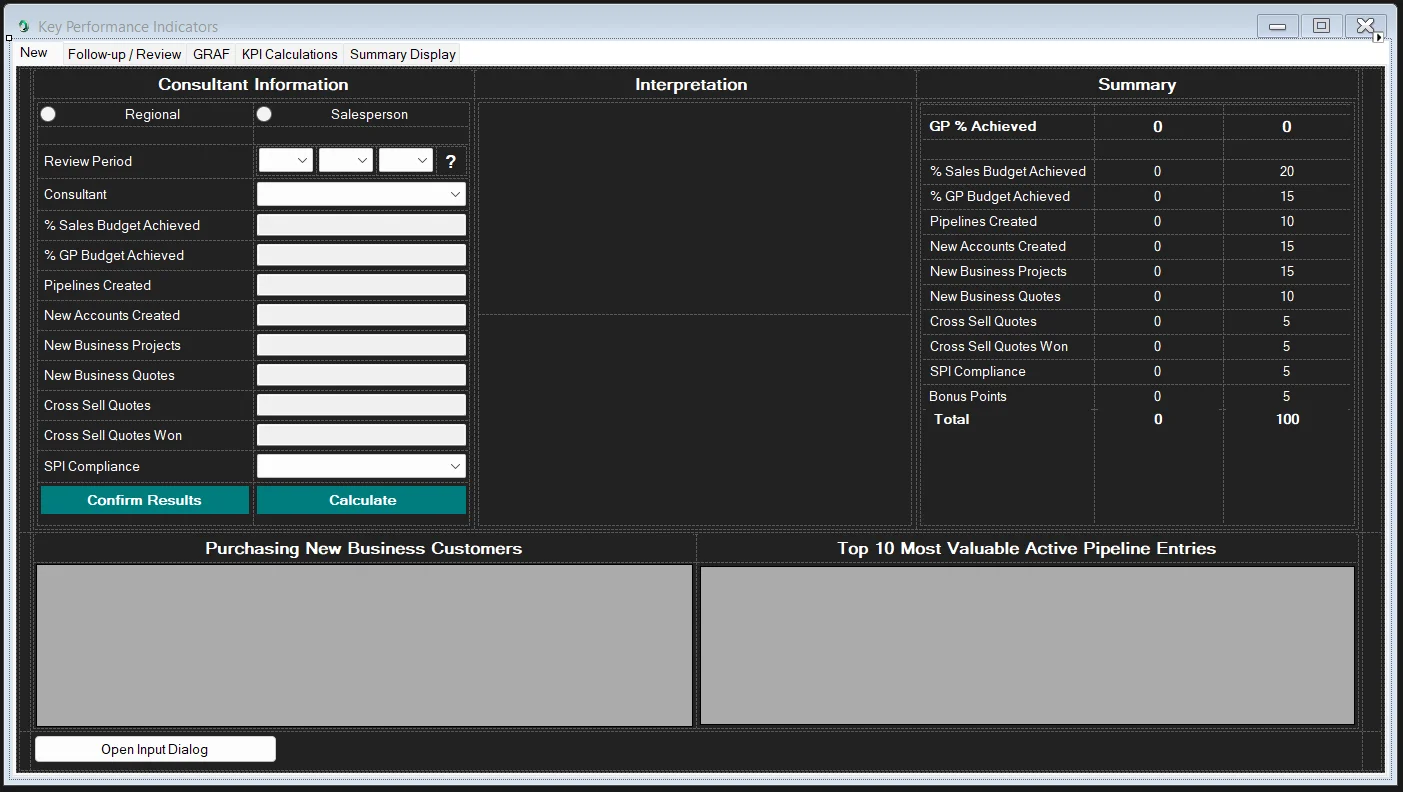This screenshot has width=1403, height=792.
Task: Open the third Review Period dropdown
Action: (x=406, y=161)
